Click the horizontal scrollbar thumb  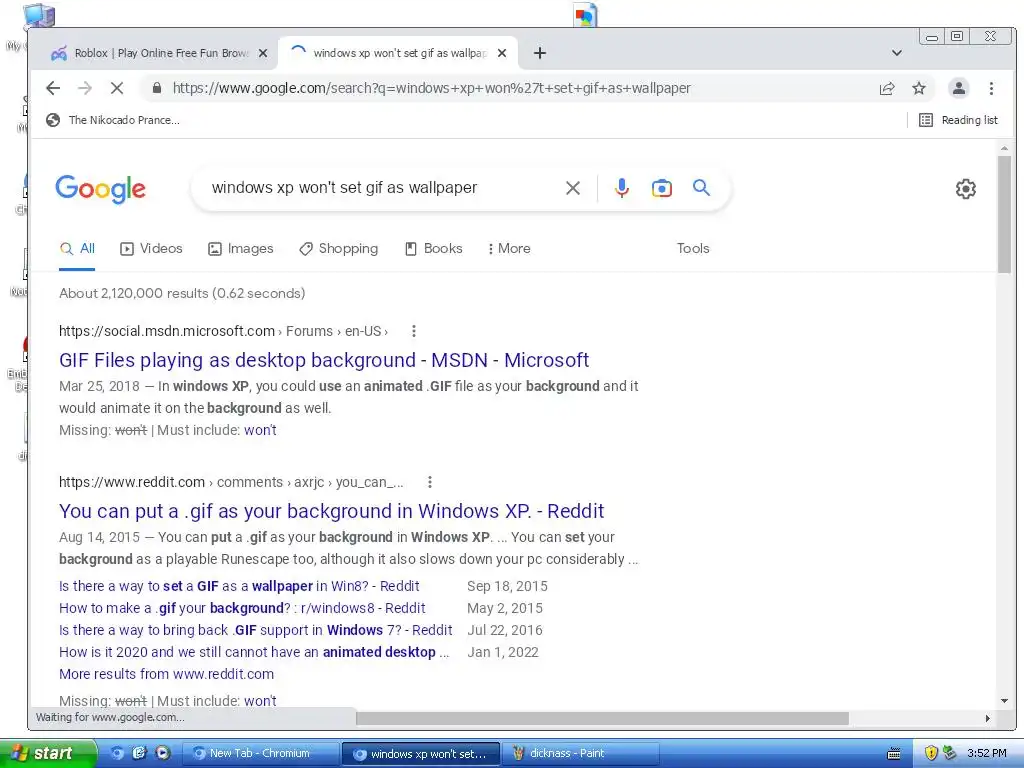point(602,718)
